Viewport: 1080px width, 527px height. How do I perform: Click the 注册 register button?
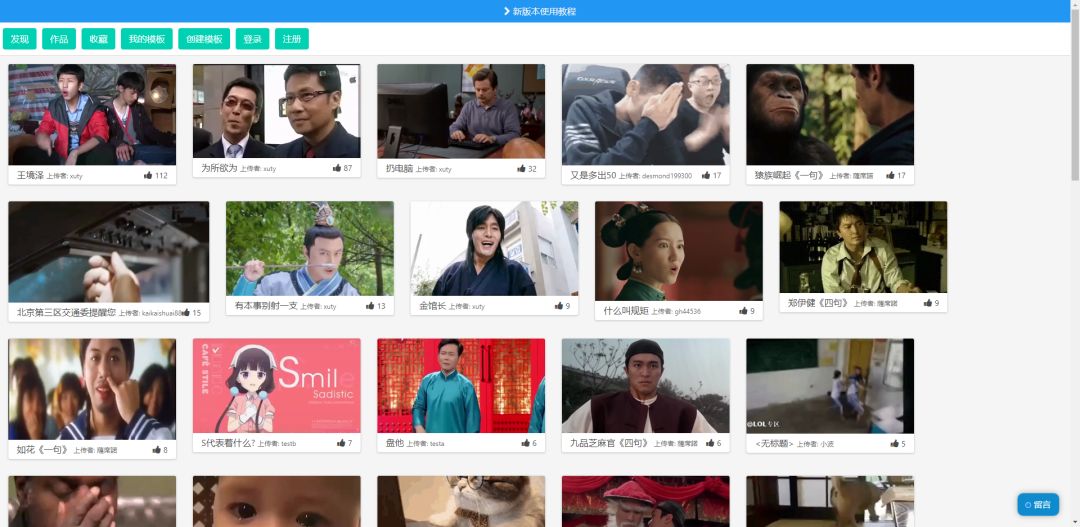(292, 39)
